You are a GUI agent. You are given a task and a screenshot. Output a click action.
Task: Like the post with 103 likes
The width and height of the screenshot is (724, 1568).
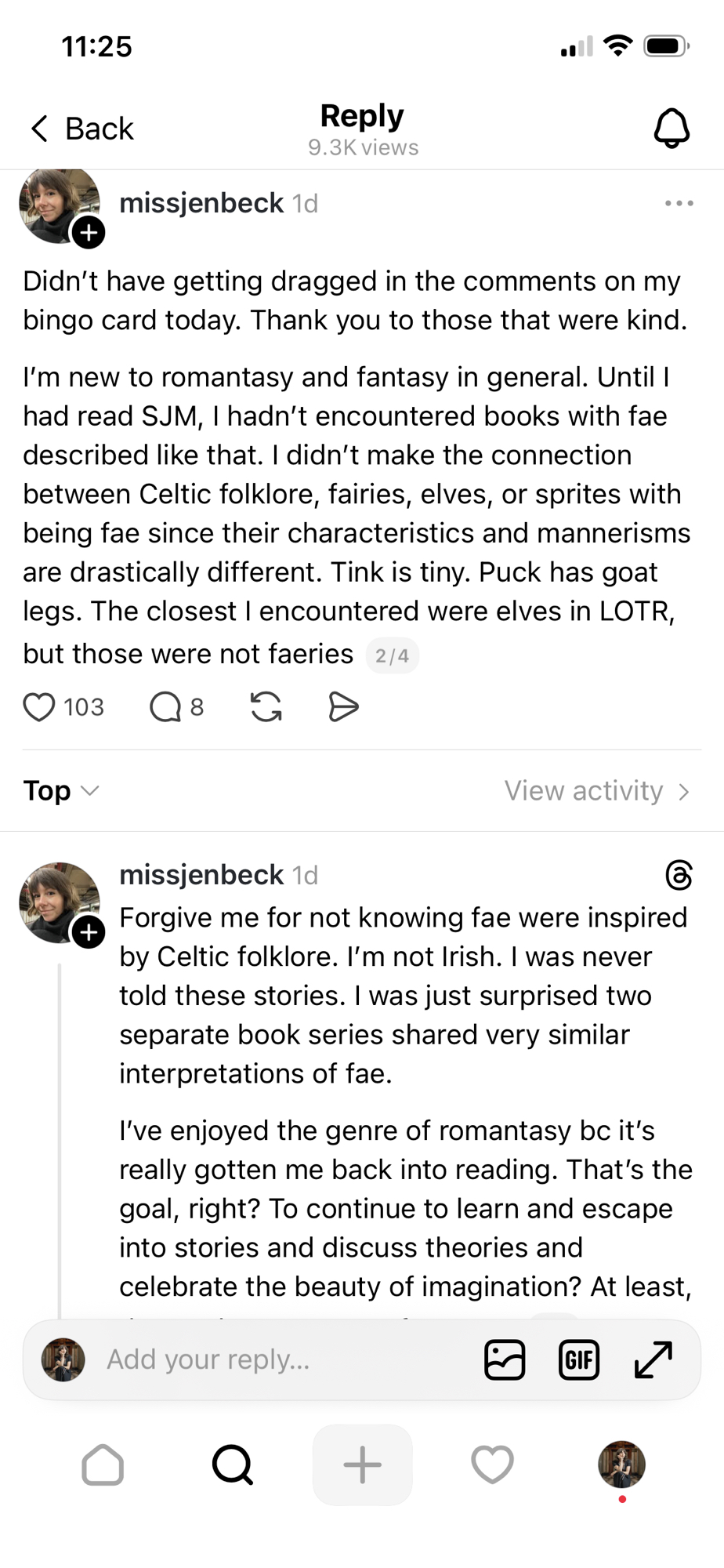point(39,706)
